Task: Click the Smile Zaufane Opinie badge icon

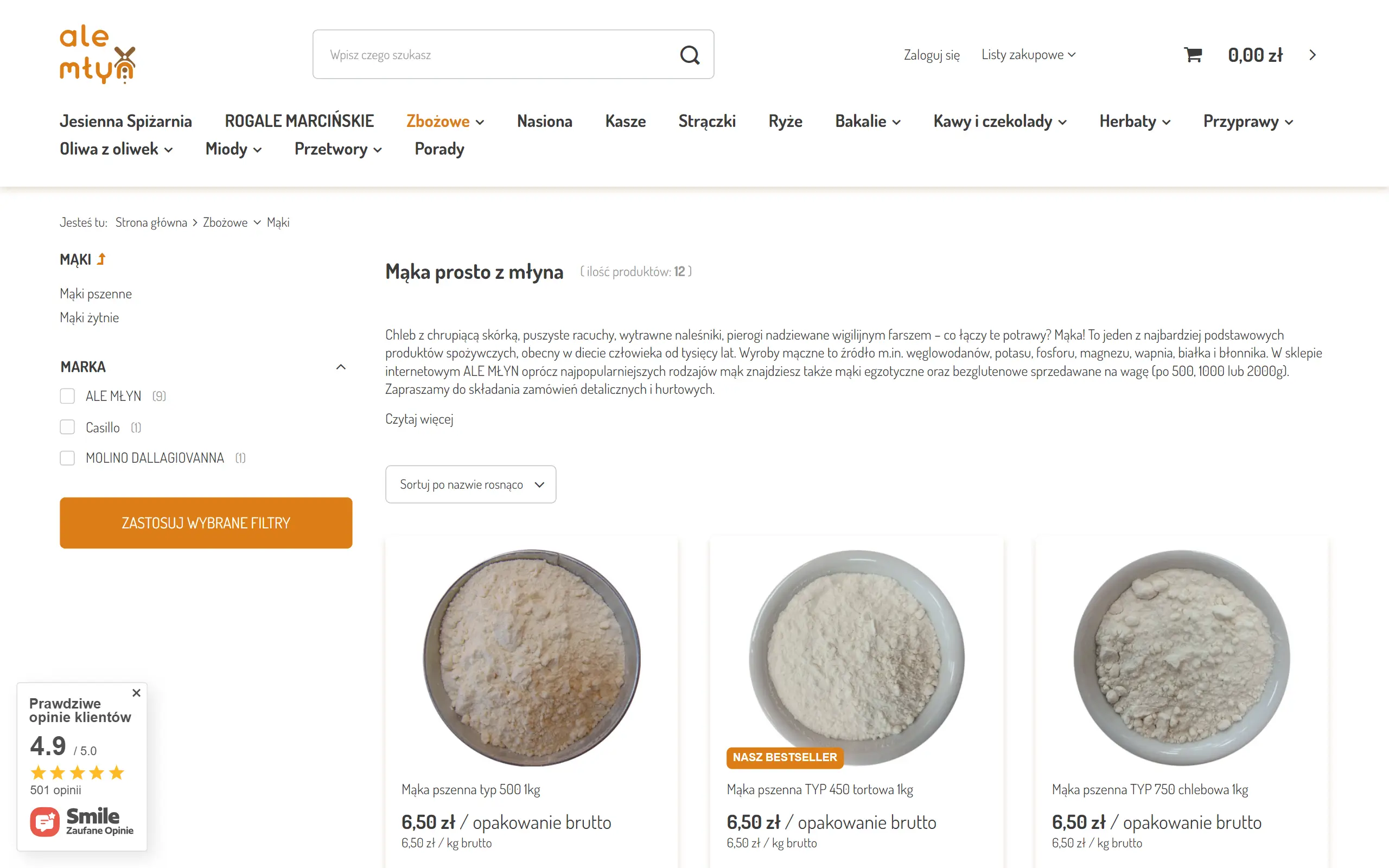Action: coord(45,821)
